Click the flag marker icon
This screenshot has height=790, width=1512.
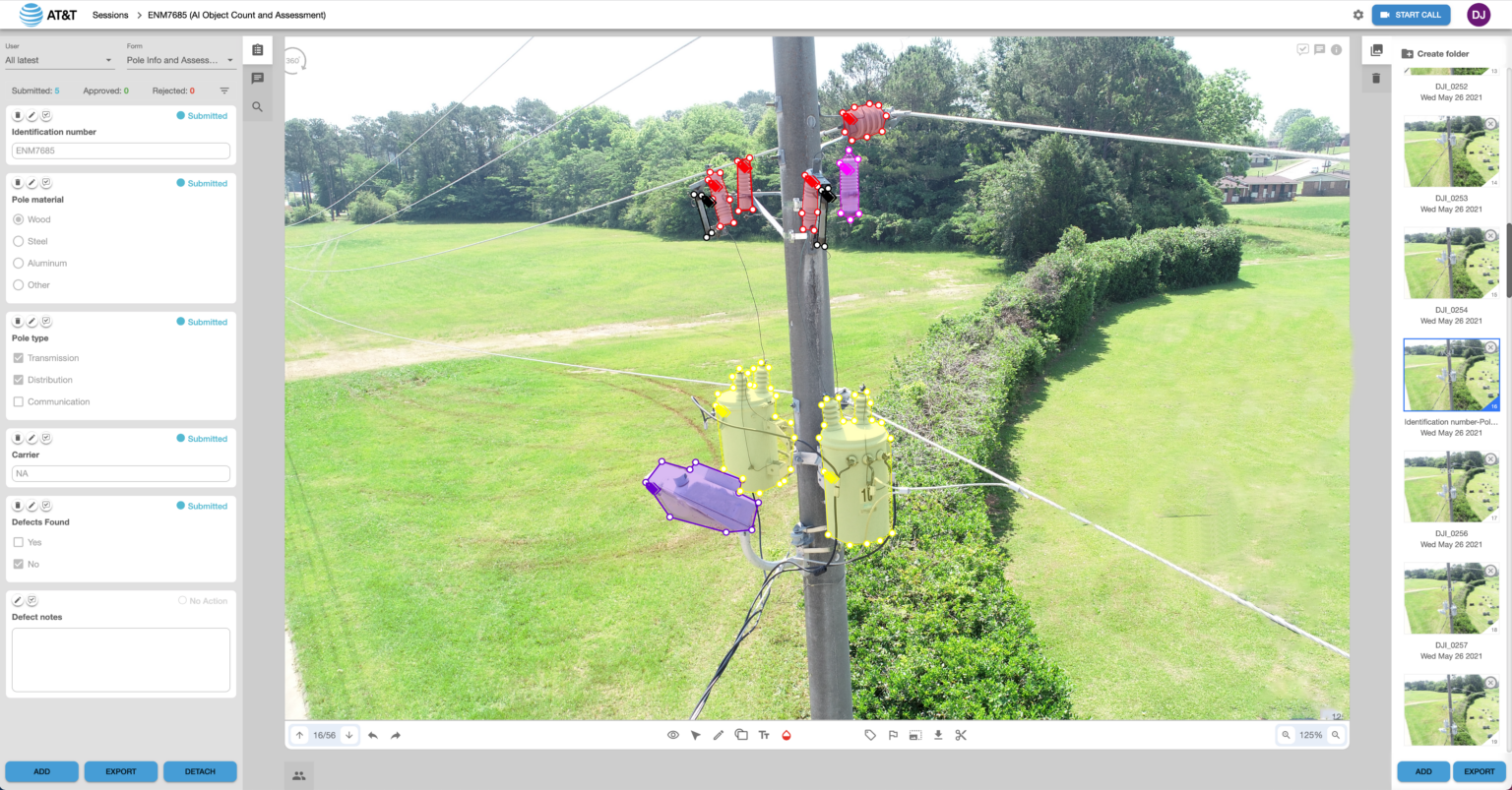point(893,735)
